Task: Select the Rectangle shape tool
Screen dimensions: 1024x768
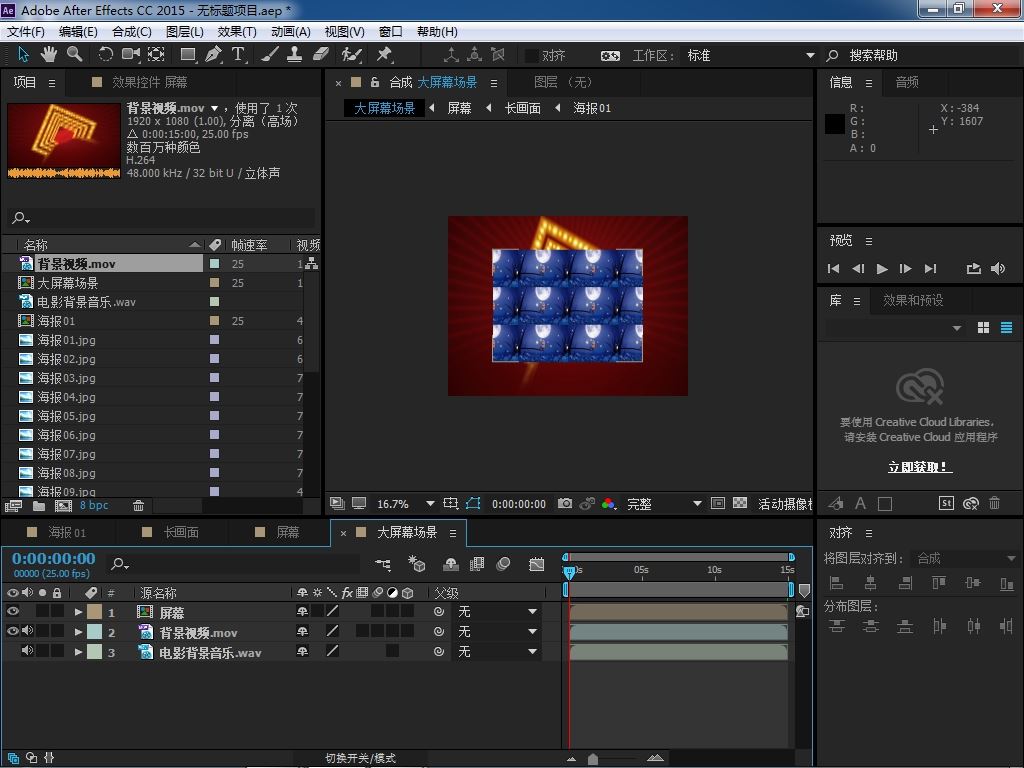Action: tap(187, 55)
